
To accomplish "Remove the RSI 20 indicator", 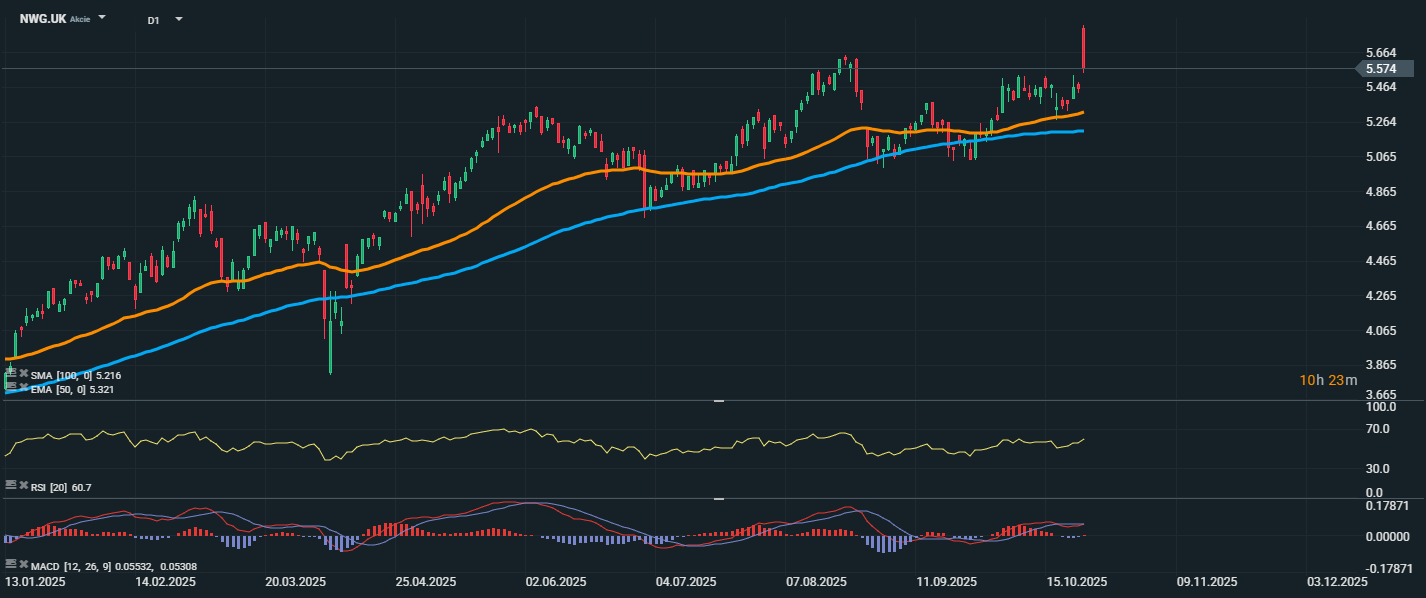I will (23, 485).
